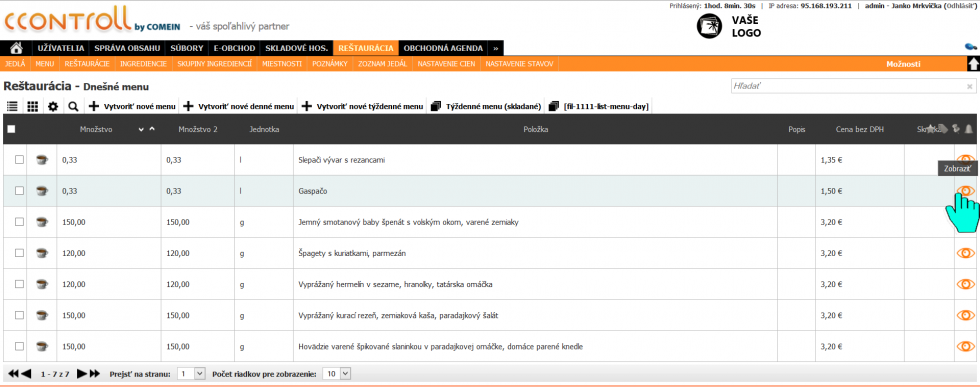Click the star icon in table header
The width and height of the screenshot is (980, 387).
coord(931,129)
